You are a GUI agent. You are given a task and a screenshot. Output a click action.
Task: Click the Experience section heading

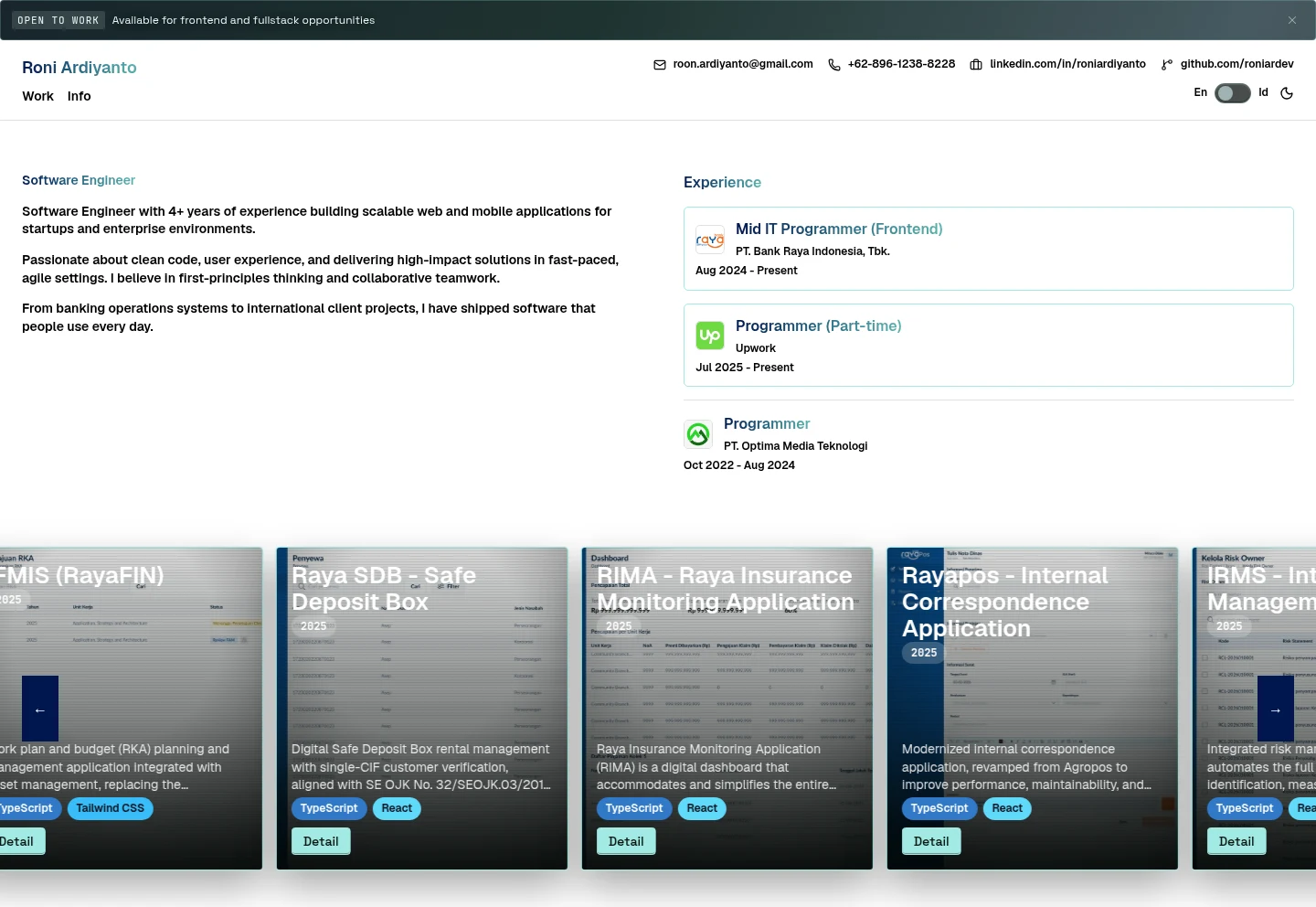click(x=722, y=182)
